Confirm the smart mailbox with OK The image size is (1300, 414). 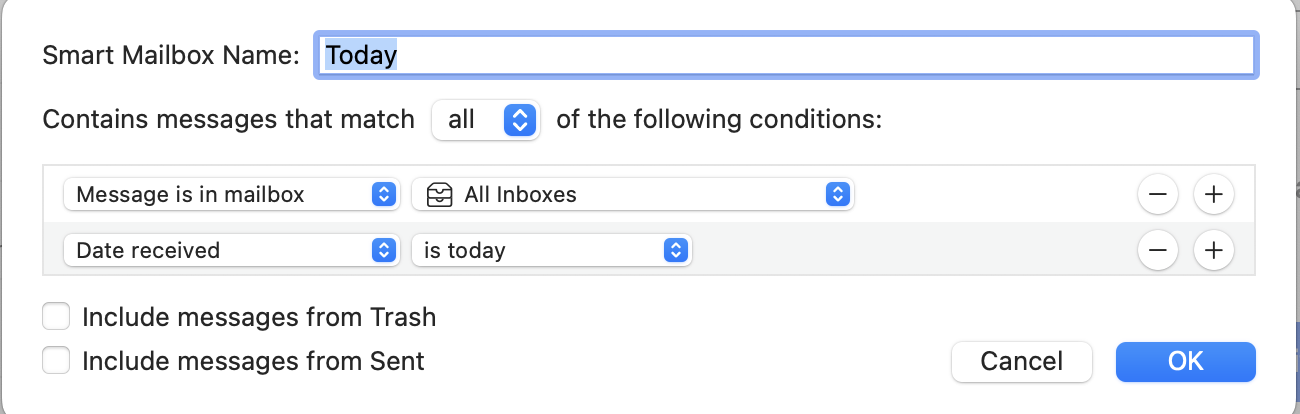click(x=1186, y=361)
